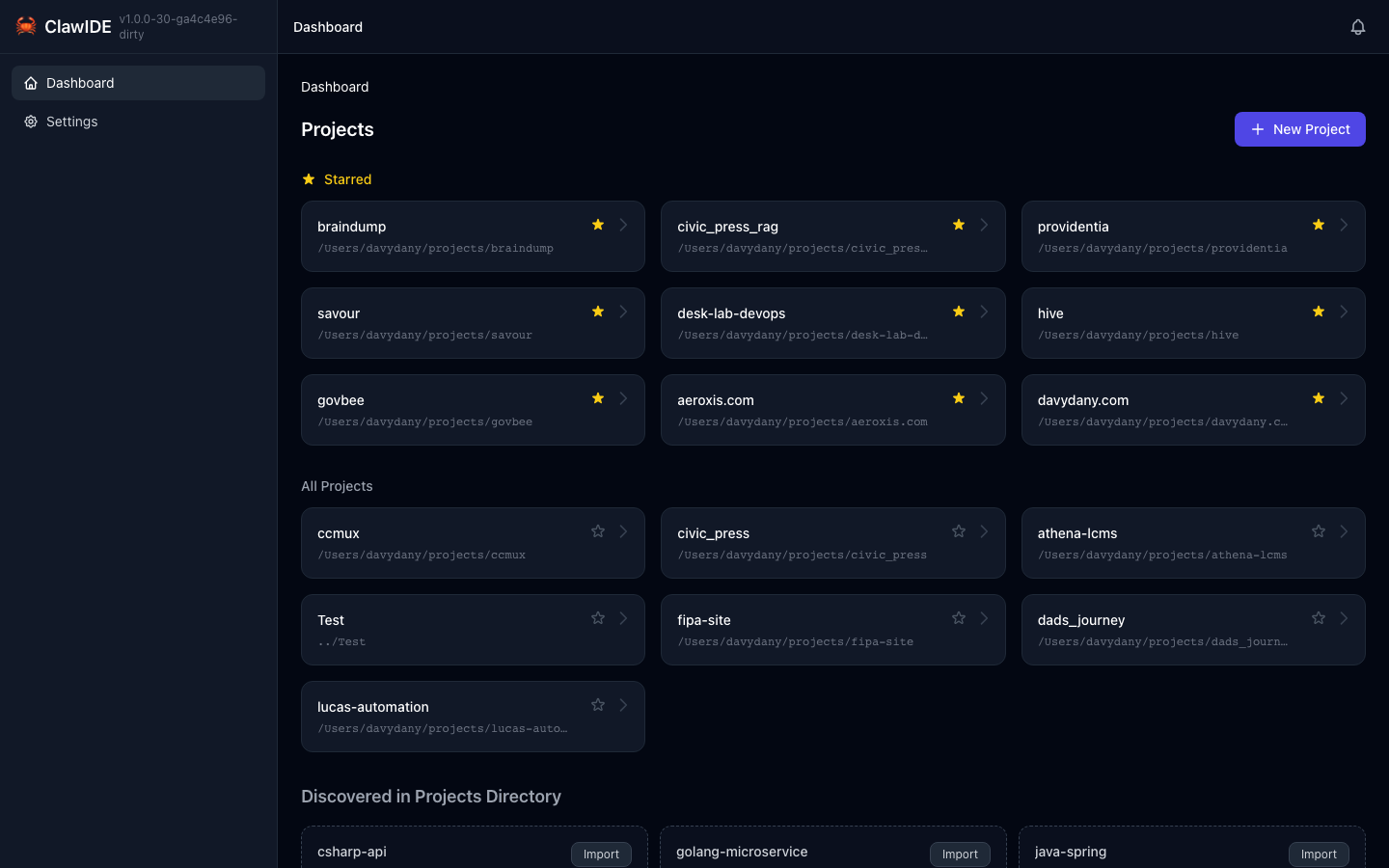Click the home icon next to Dashboard
Image resolution: width=1389 pixels, height=868 pixels.
tap(30, 83)
